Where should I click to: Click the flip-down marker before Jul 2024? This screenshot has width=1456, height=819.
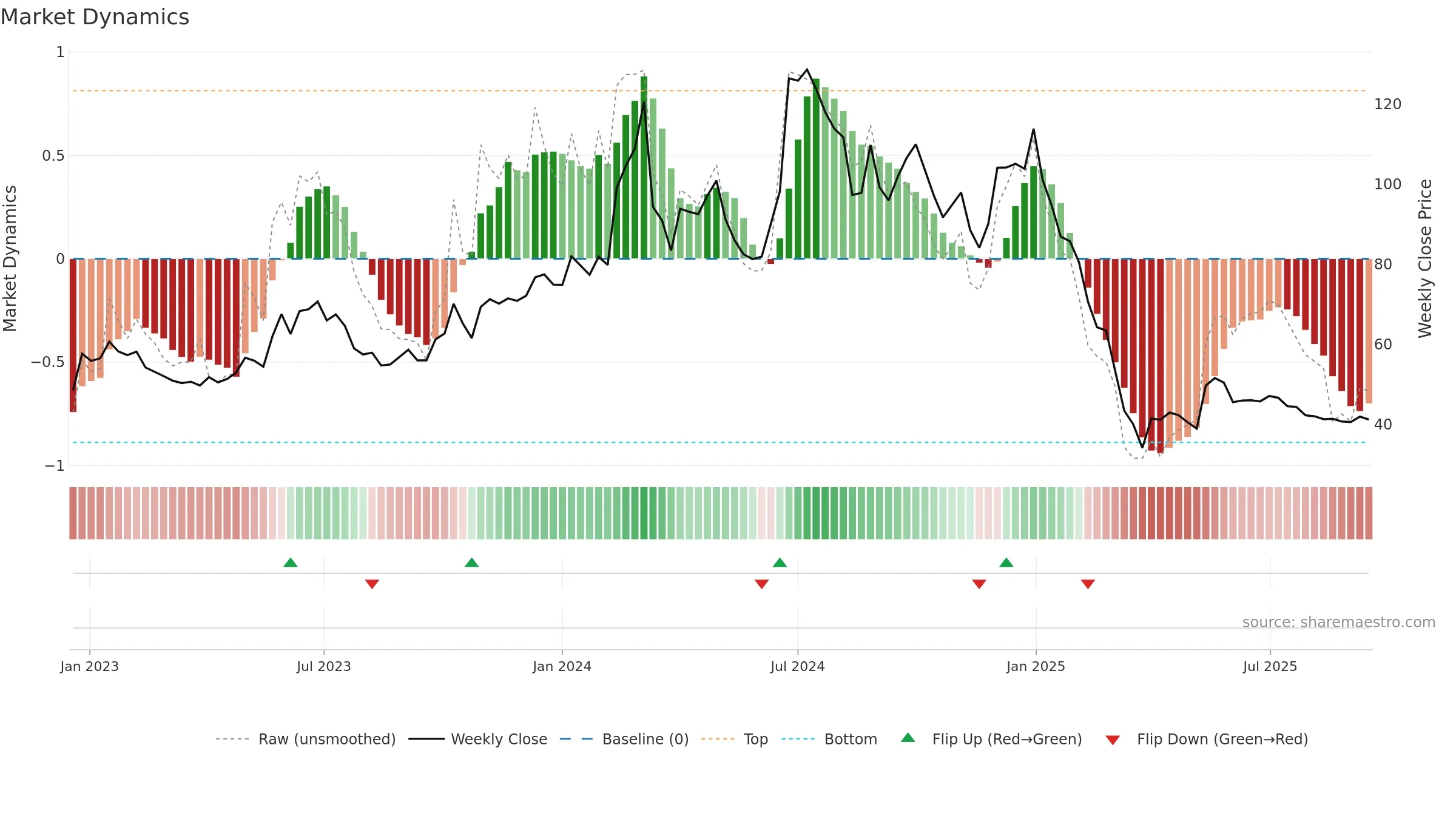pyautogui.click(x=762, y=584)
